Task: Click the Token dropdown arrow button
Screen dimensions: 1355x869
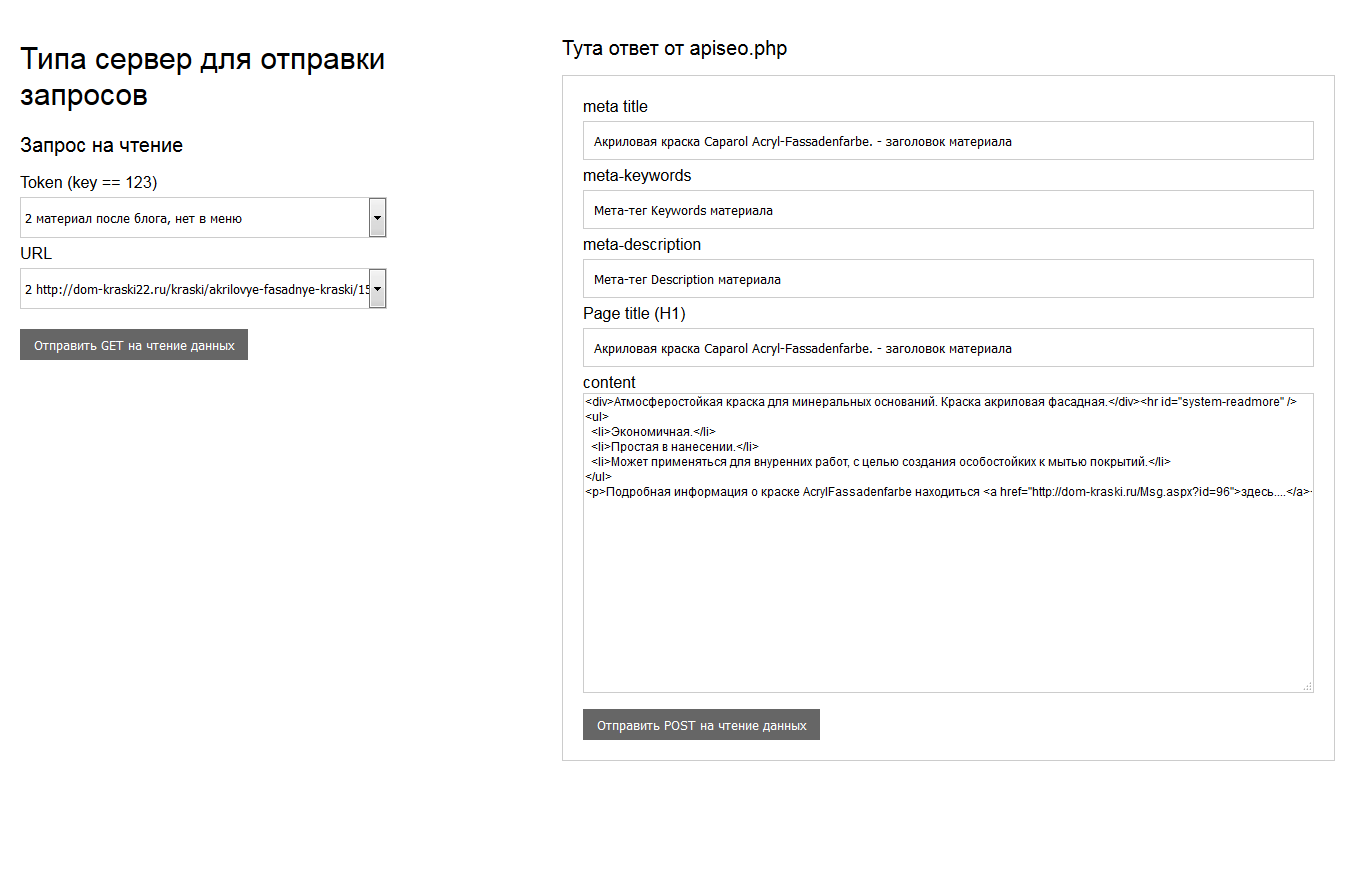Action: 377,218
